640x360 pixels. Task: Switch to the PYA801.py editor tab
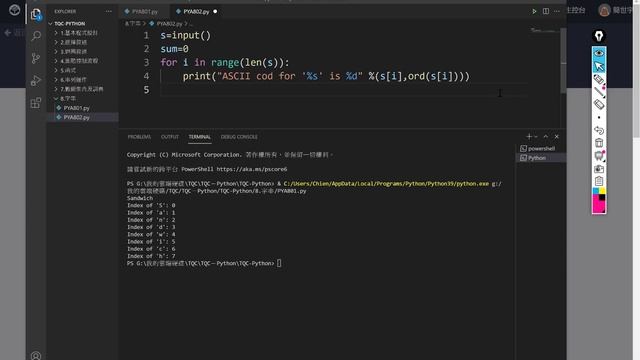[x=143, y=11]
